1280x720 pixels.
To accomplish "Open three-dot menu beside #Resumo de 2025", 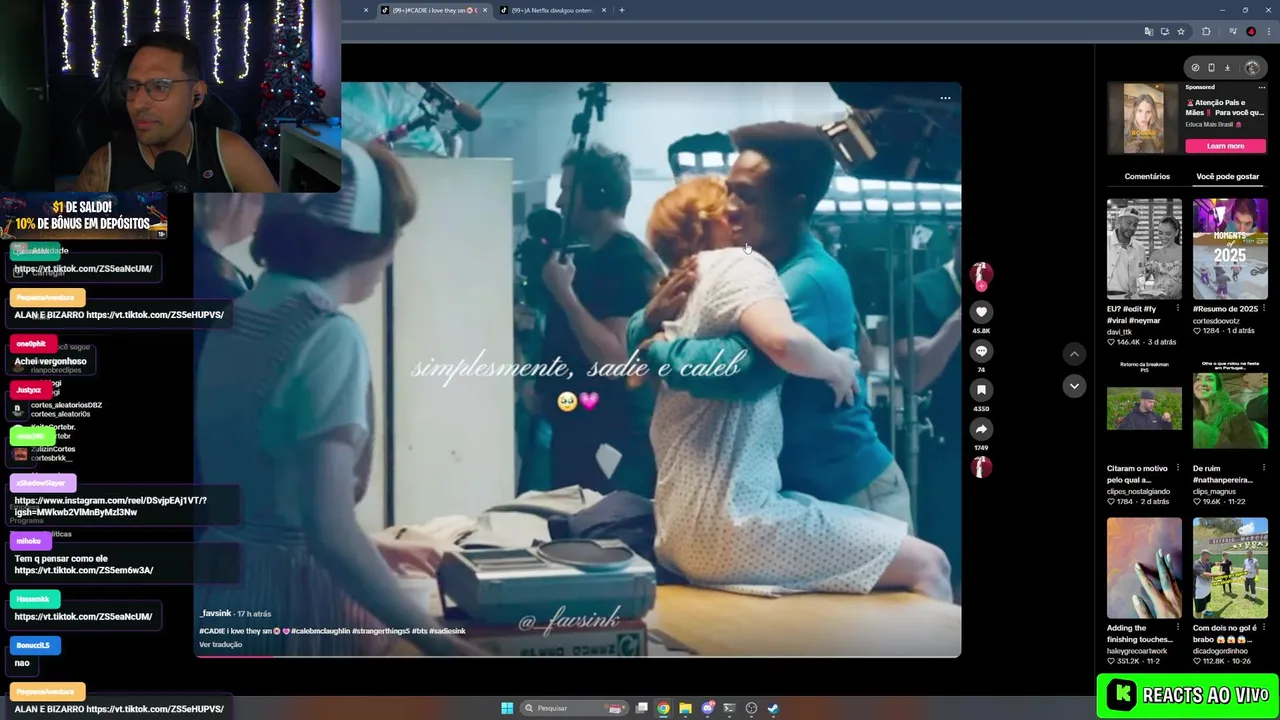I will (1263, 308).
